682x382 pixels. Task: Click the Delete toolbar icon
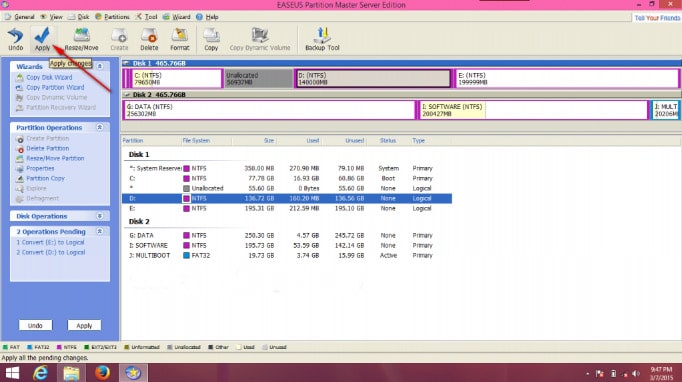149,39
